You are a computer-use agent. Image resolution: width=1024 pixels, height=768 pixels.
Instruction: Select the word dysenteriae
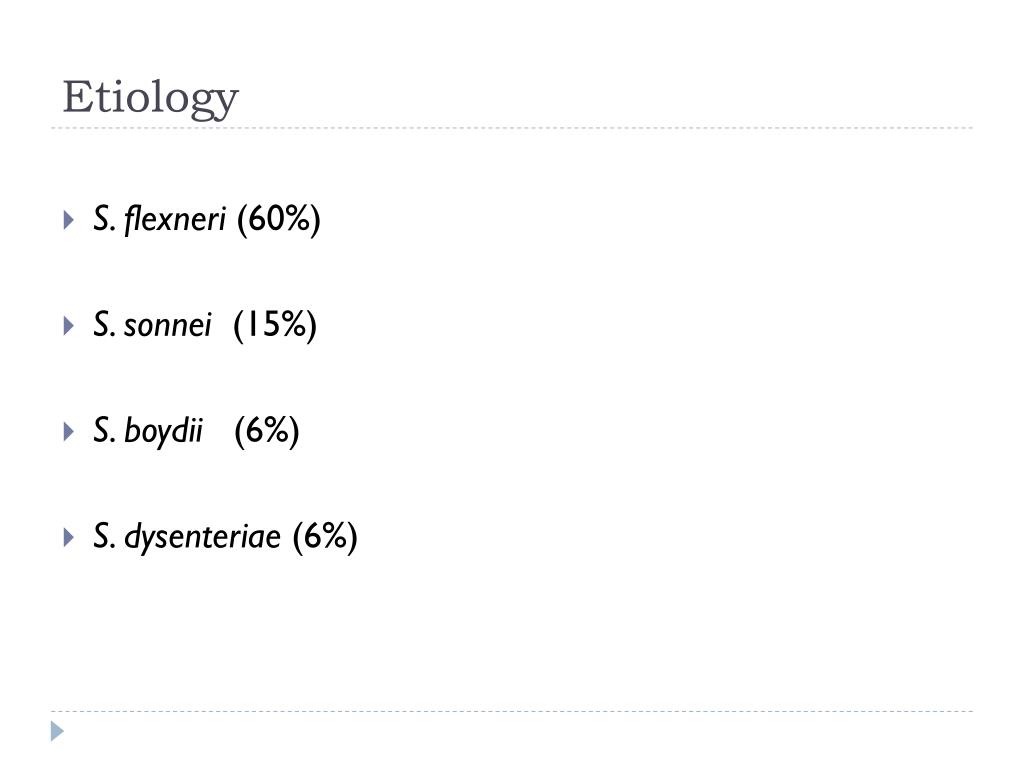click(x=202, y=537)
